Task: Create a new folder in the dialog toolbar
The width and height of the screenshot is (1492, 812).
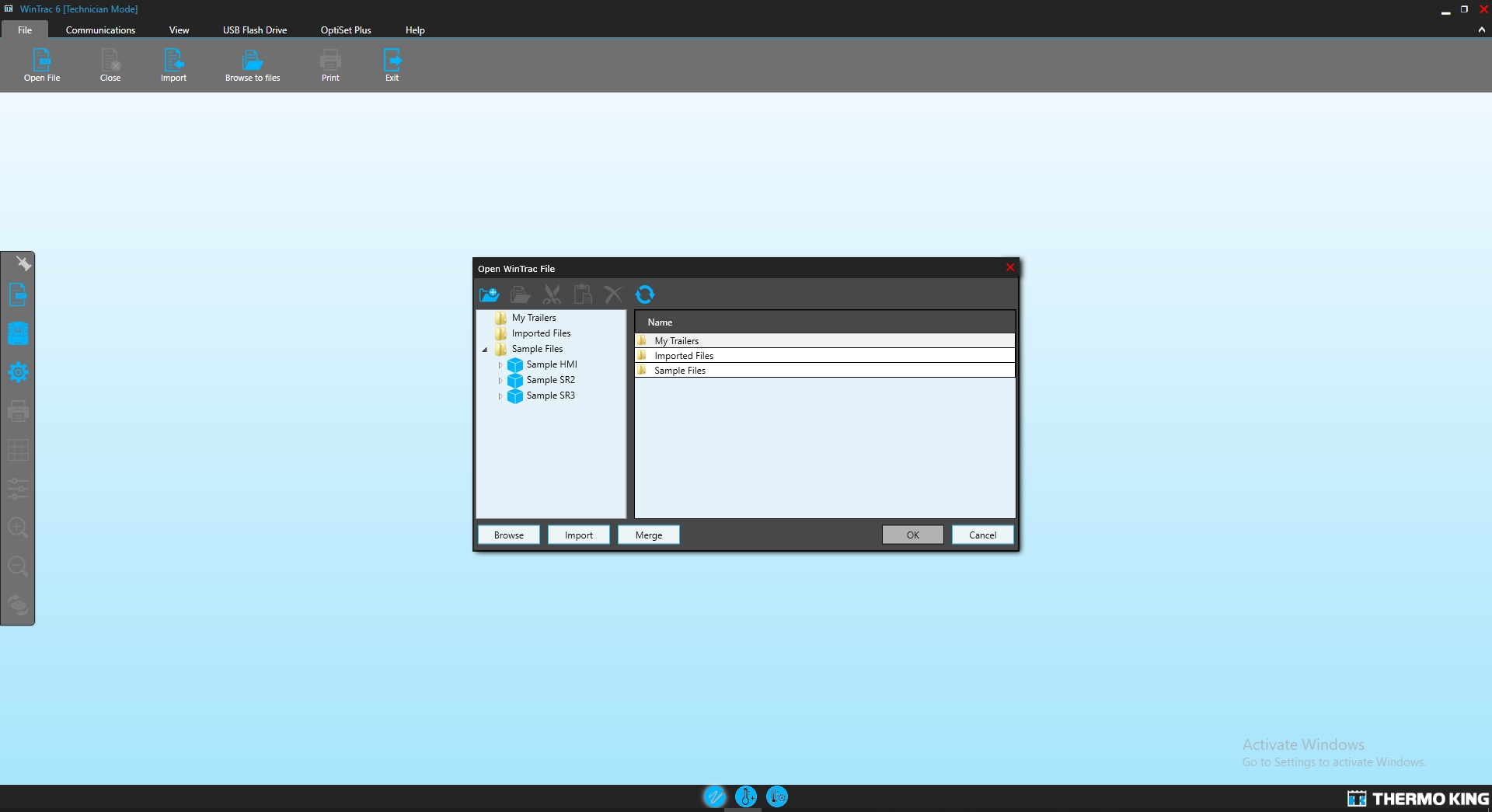Action: [490, 294]
